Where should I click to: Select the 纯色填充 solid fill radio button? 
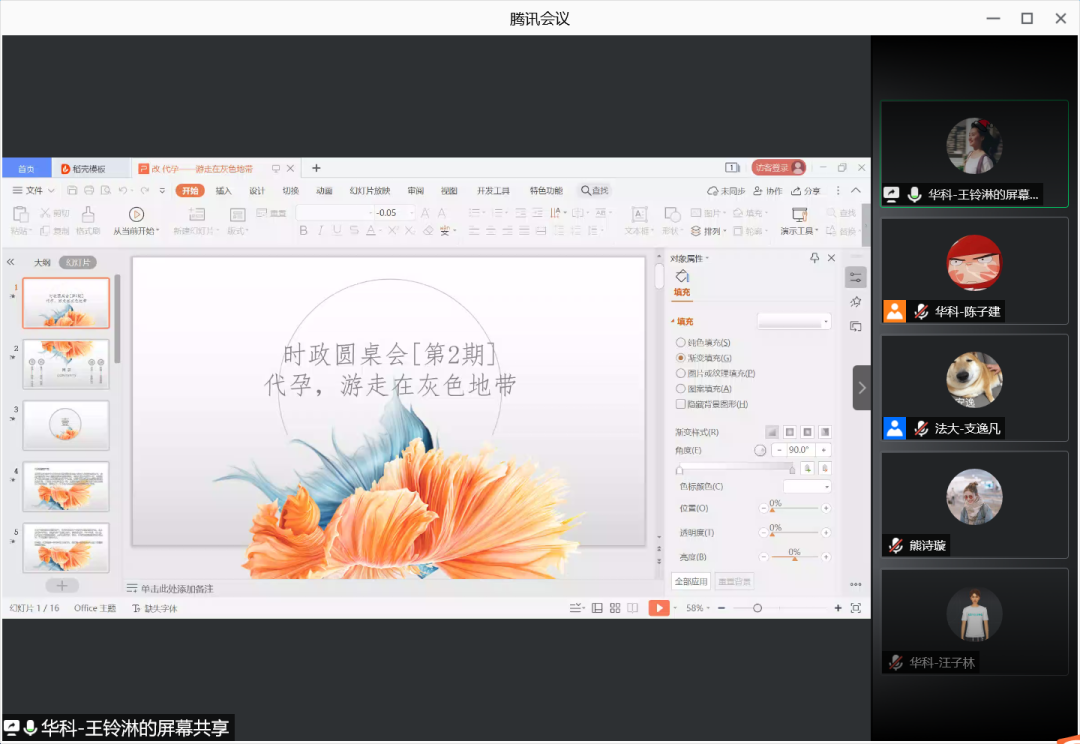681,342
